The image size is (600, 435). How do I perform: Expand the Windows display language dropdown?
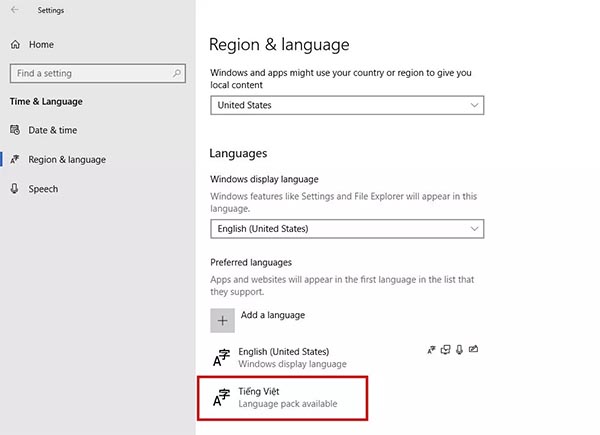tap(347, 229)
